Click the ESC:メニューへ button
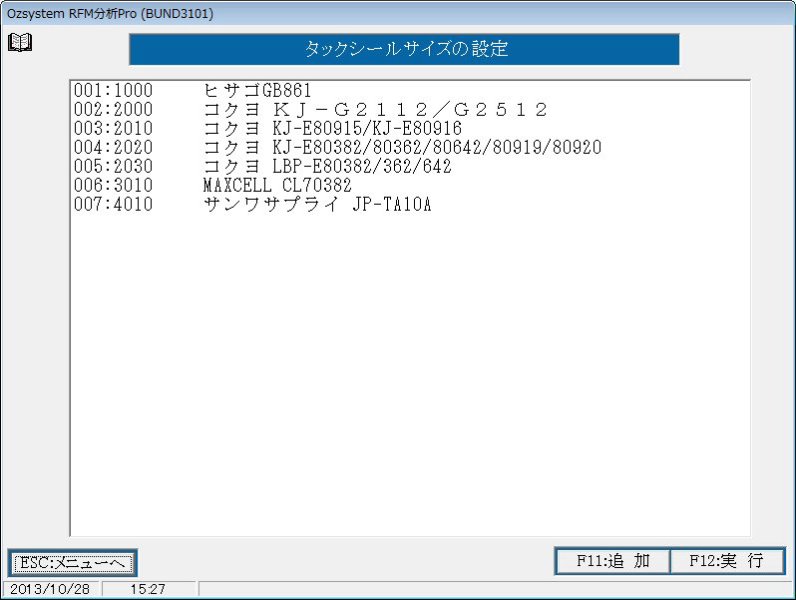The width and height of the screenshot is (796, 600). click(73, 562)
